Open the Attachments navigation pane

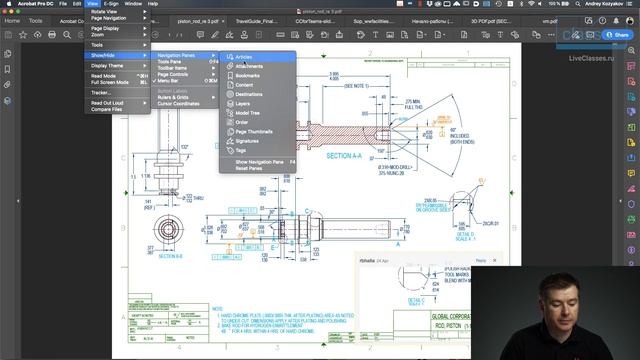pyautogui.click(x=257, y=66)
